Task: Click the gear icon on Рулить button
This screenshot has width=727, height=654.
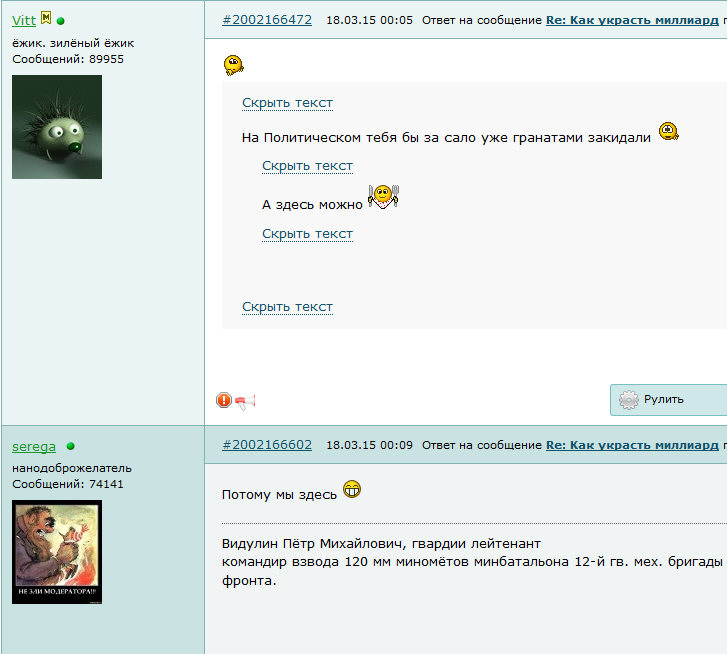Action: point(629,400)
